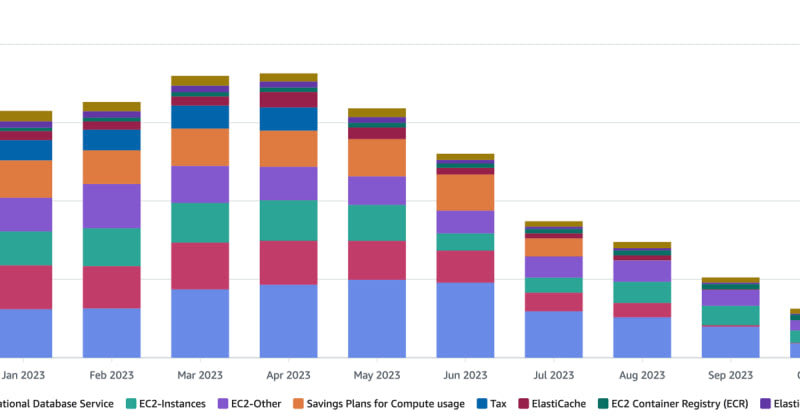This screenshot has height=420, width=800.
Task: Toggle the EC2-Instances legend label
Action: tap(173, 404)
